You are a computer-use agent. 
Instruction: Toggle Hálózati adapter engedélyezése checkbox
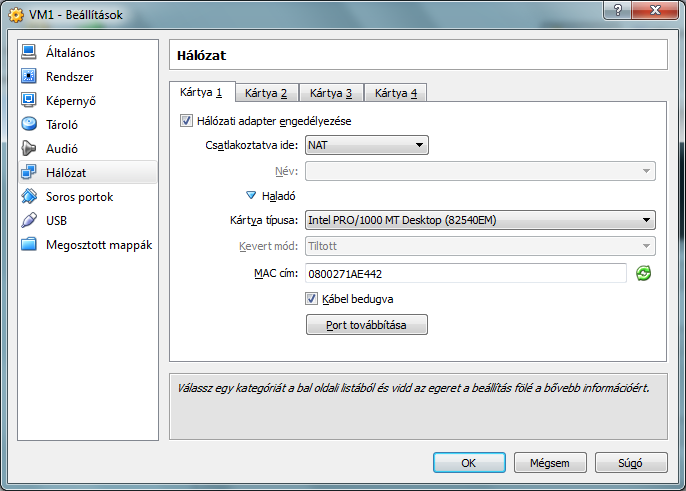(x=186, y=121)
